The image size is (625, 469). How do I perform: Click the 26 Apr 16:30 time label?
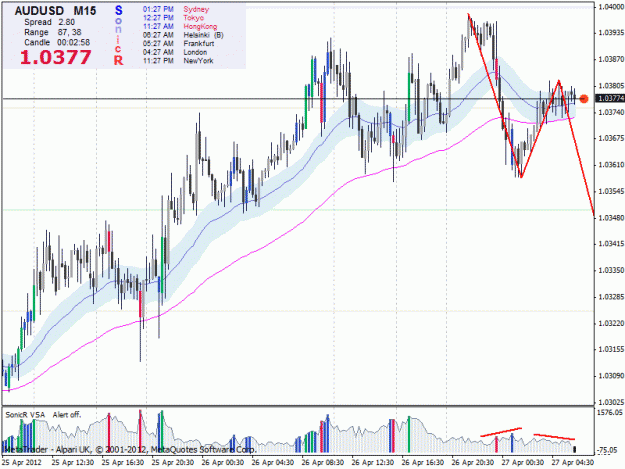pyautogui.click(x=423, y=462)
